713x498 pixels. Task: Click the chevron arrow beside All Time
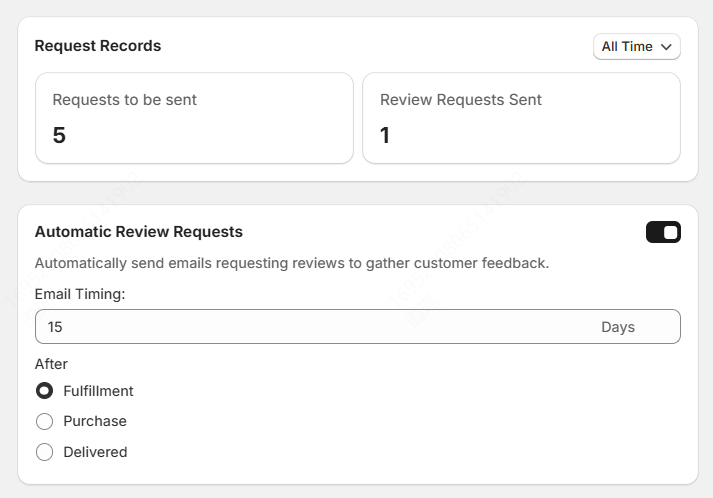666,47
